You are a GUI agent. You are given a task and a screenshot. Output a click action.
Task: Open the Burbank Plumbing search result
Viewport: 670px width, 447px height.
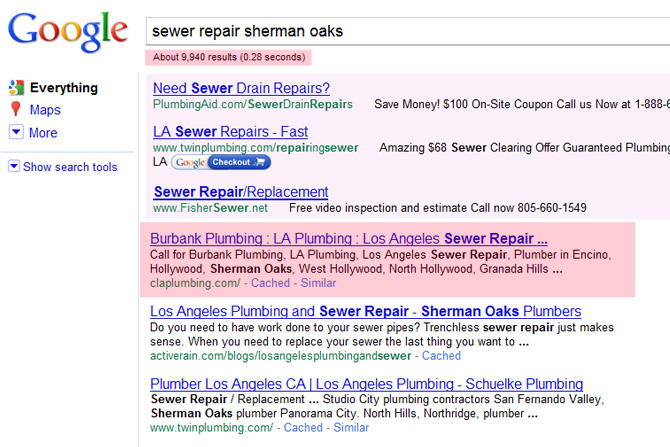[x=348, y=239]
